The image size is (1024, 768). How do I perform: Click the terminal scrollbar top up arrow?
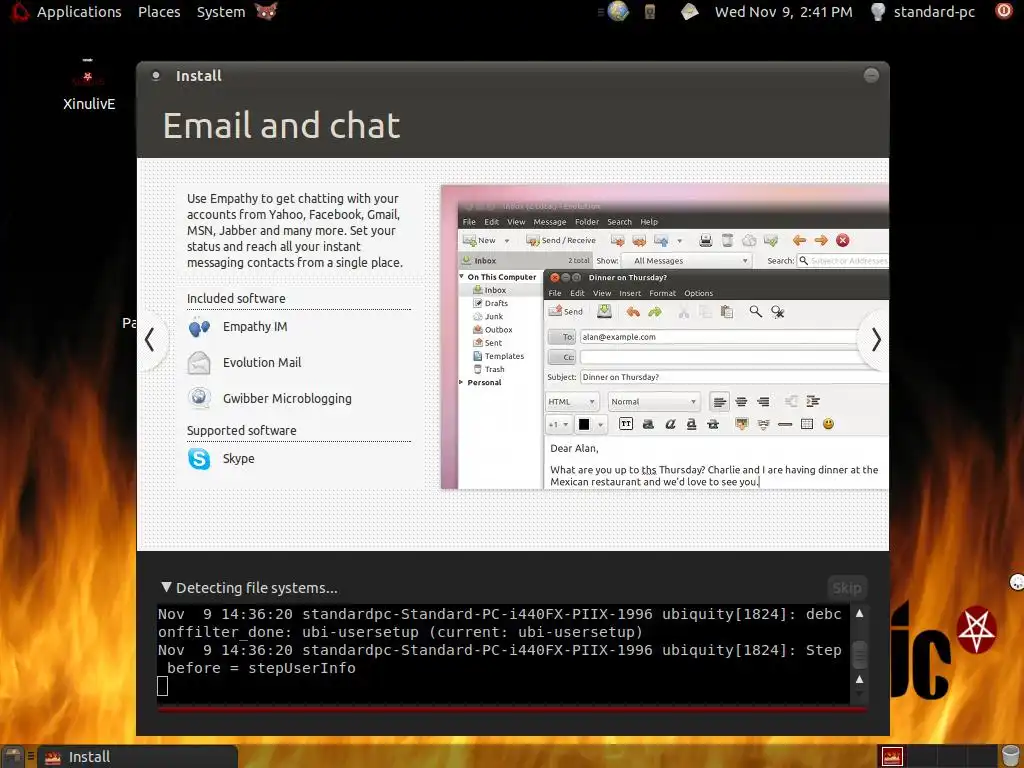pos(859,614)
